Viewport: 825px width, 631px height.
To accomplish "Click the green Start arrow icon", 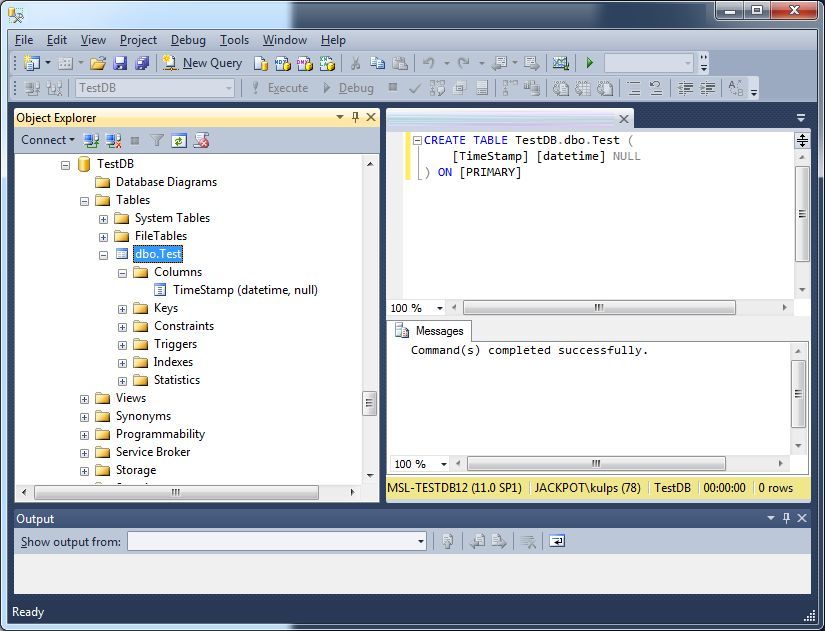I will coord(590,63).
